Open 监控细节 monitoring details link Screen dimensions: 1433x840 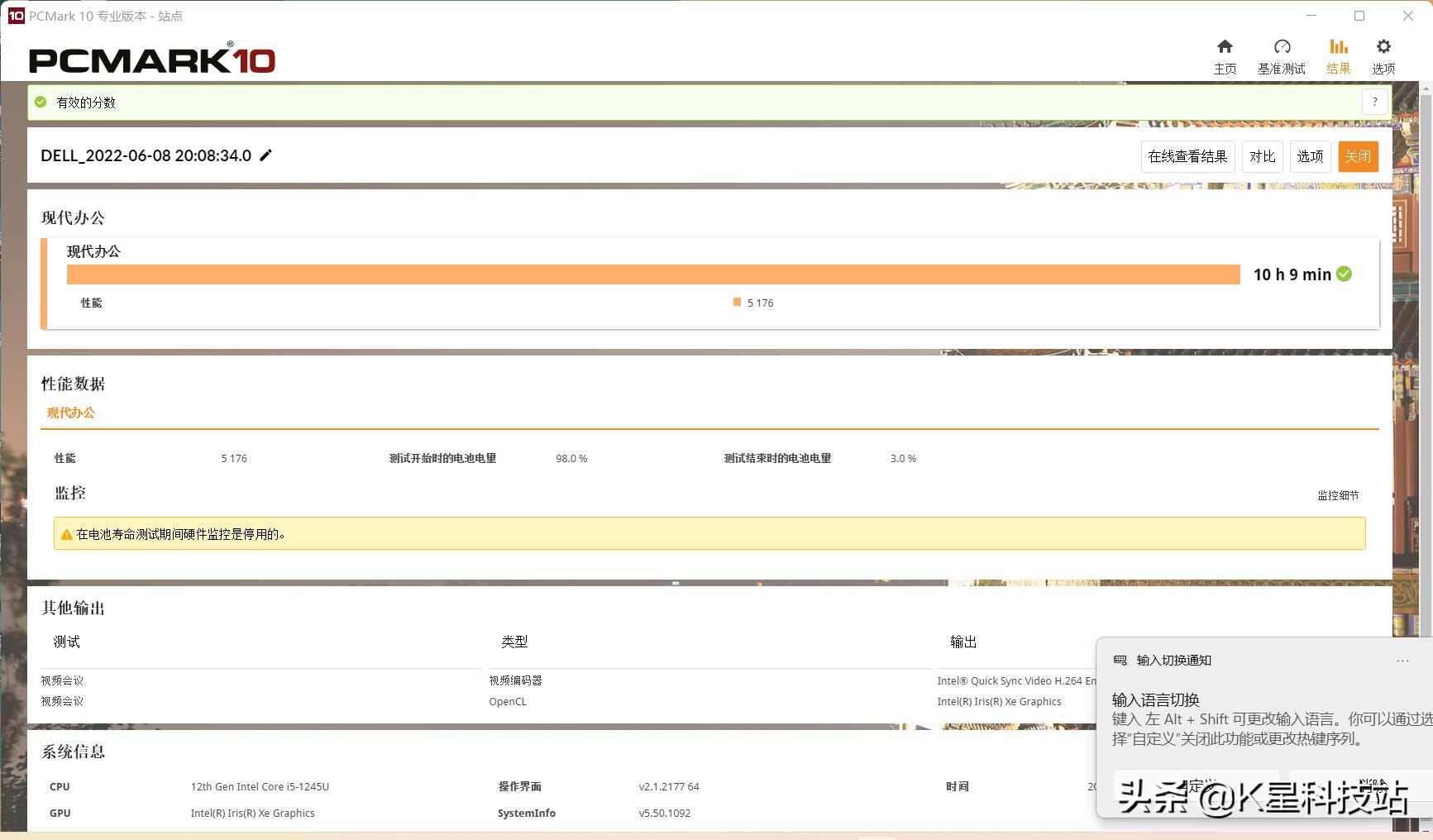1338,495
